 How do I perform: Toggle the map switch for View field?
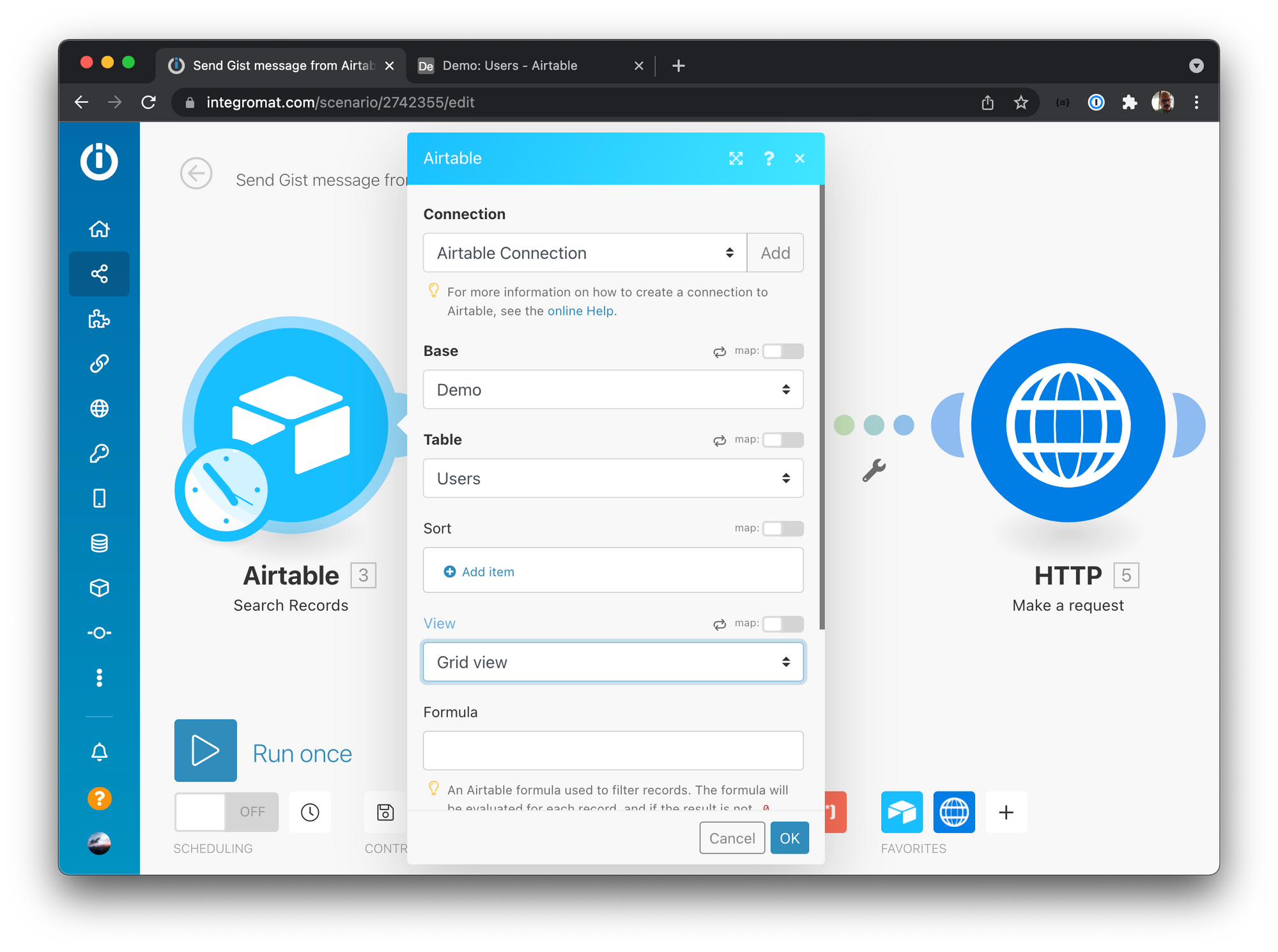click(783, 624)
